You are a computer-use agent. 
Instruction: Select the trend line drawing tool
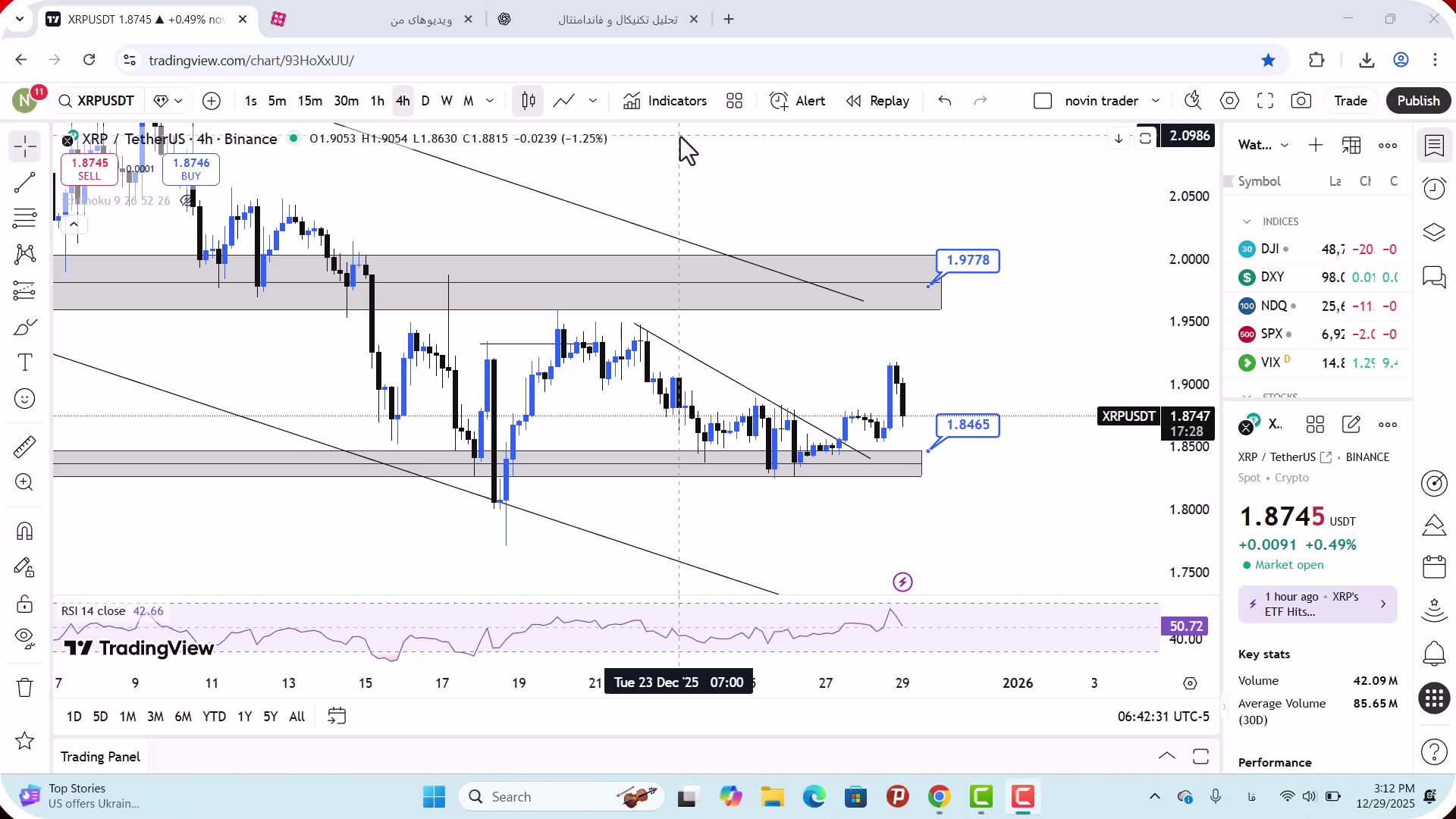click(x=24, y=182)
